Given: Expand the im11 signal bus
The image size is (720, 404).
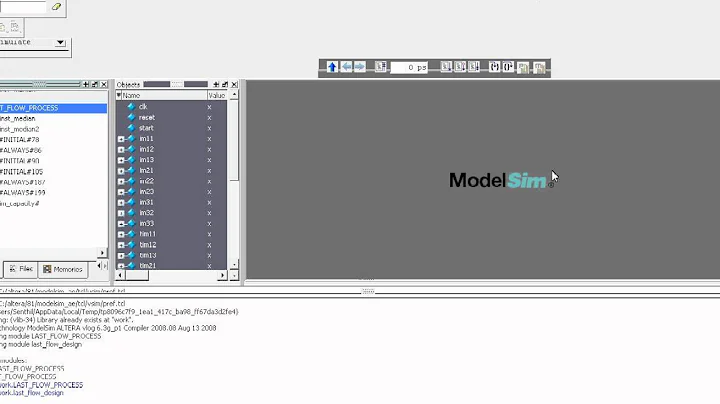Looking at the screenshot, I should 121,139.
